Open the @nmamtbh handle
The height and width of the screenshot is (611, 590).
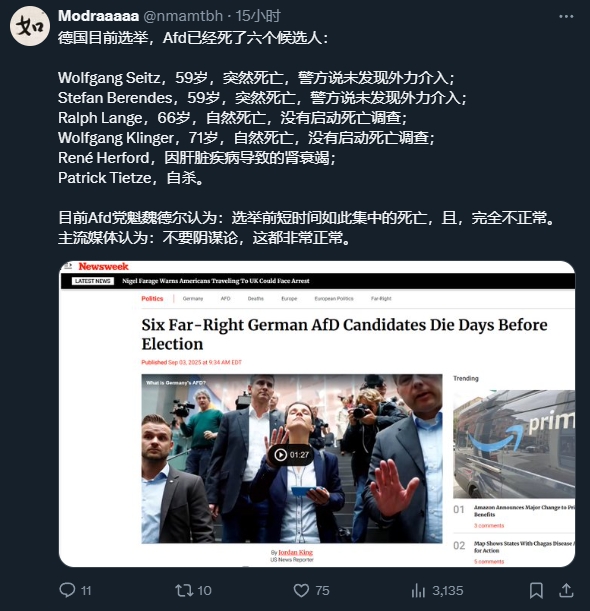[x=183, y=16]
